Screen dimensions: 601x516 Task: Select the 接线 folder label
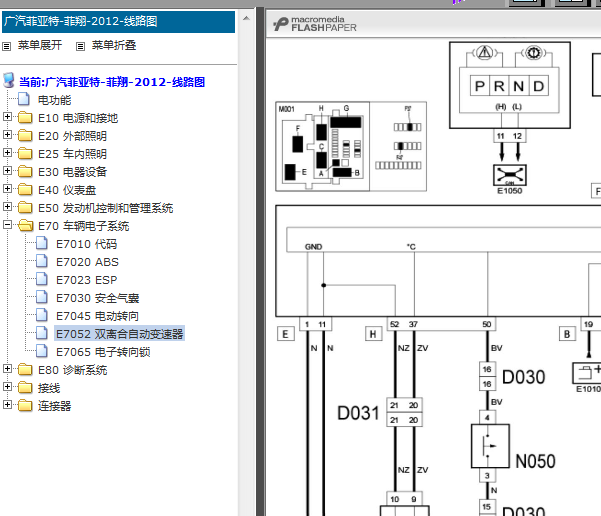pos(49,388)
